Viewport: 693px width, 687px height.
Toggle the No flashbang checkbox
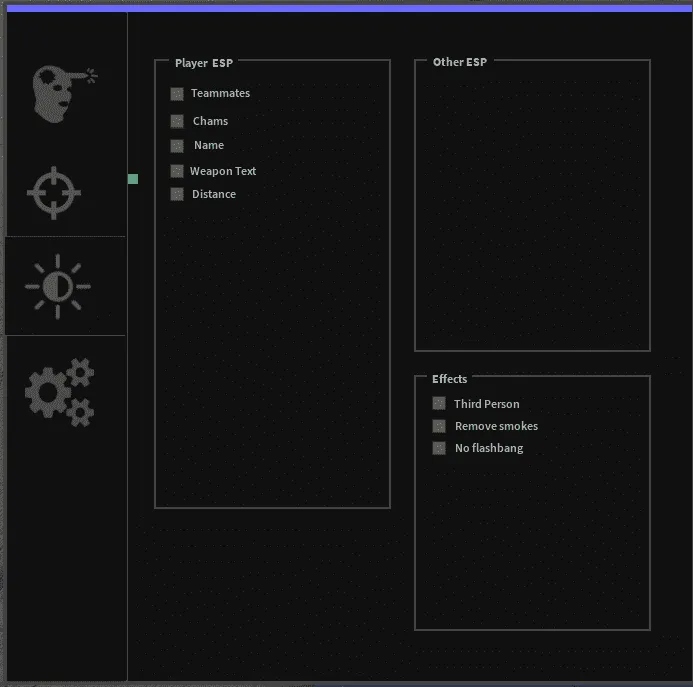[439, 448]
